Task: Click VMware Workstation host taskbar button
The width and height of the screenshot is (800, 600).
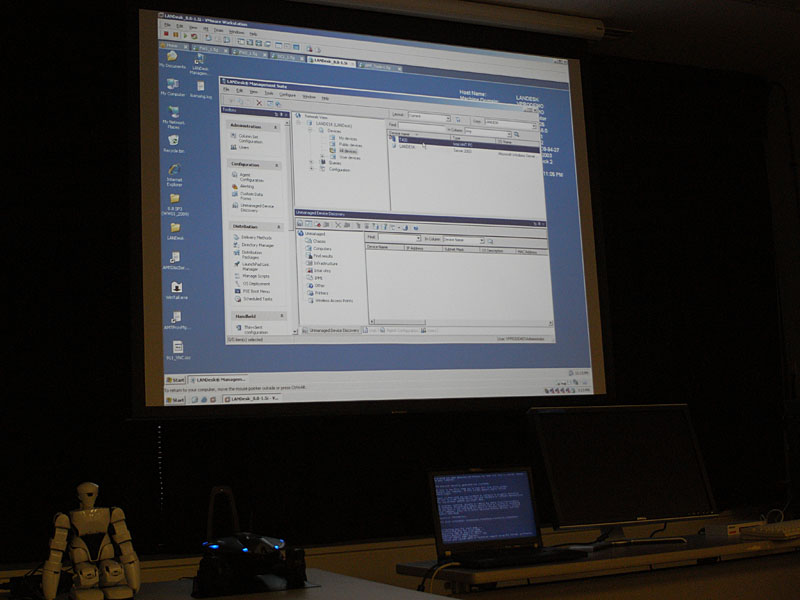Action: (x=252, y=398)
